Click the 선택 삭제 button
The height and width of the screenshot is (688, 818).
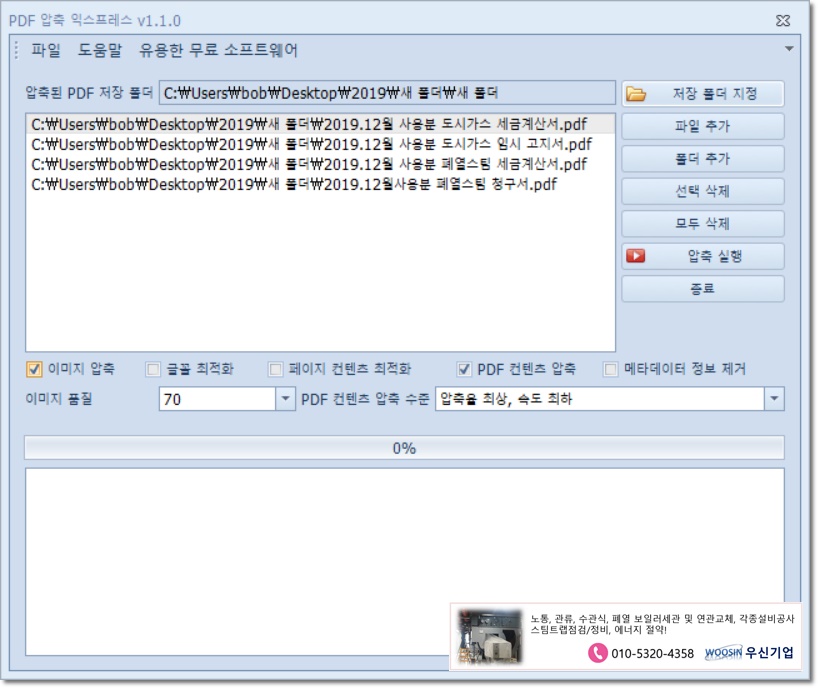(x=703, y=191)
